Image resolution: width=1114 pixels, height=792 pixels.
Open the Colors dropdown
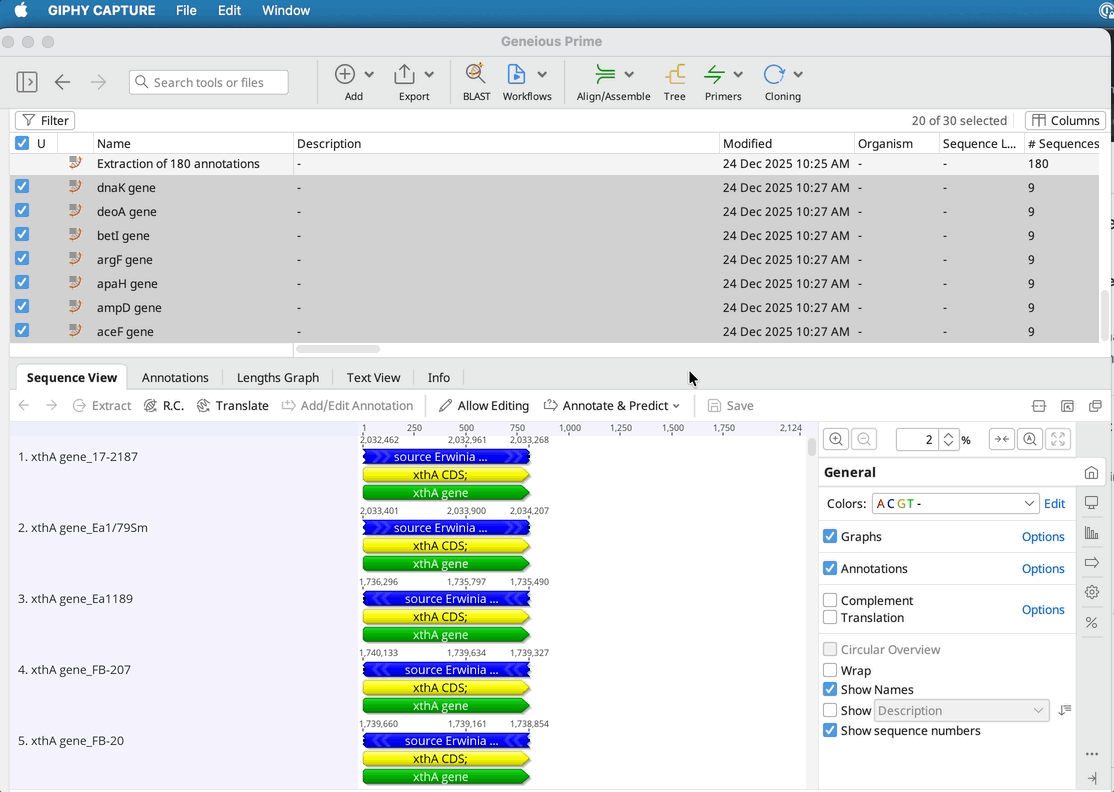(955, 504)
